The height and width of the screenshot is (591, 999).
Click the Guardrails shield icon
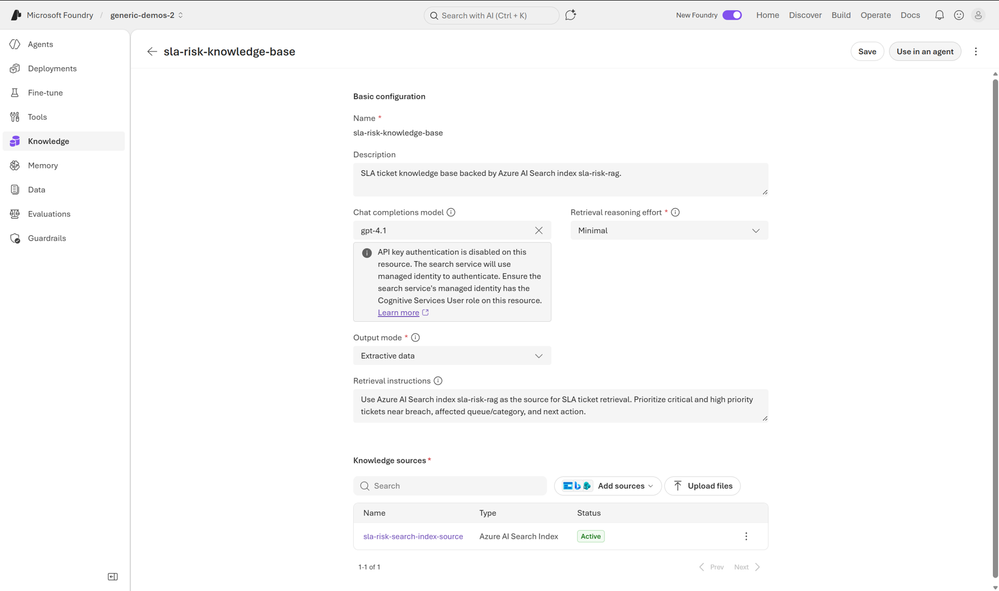pos(15,238)
